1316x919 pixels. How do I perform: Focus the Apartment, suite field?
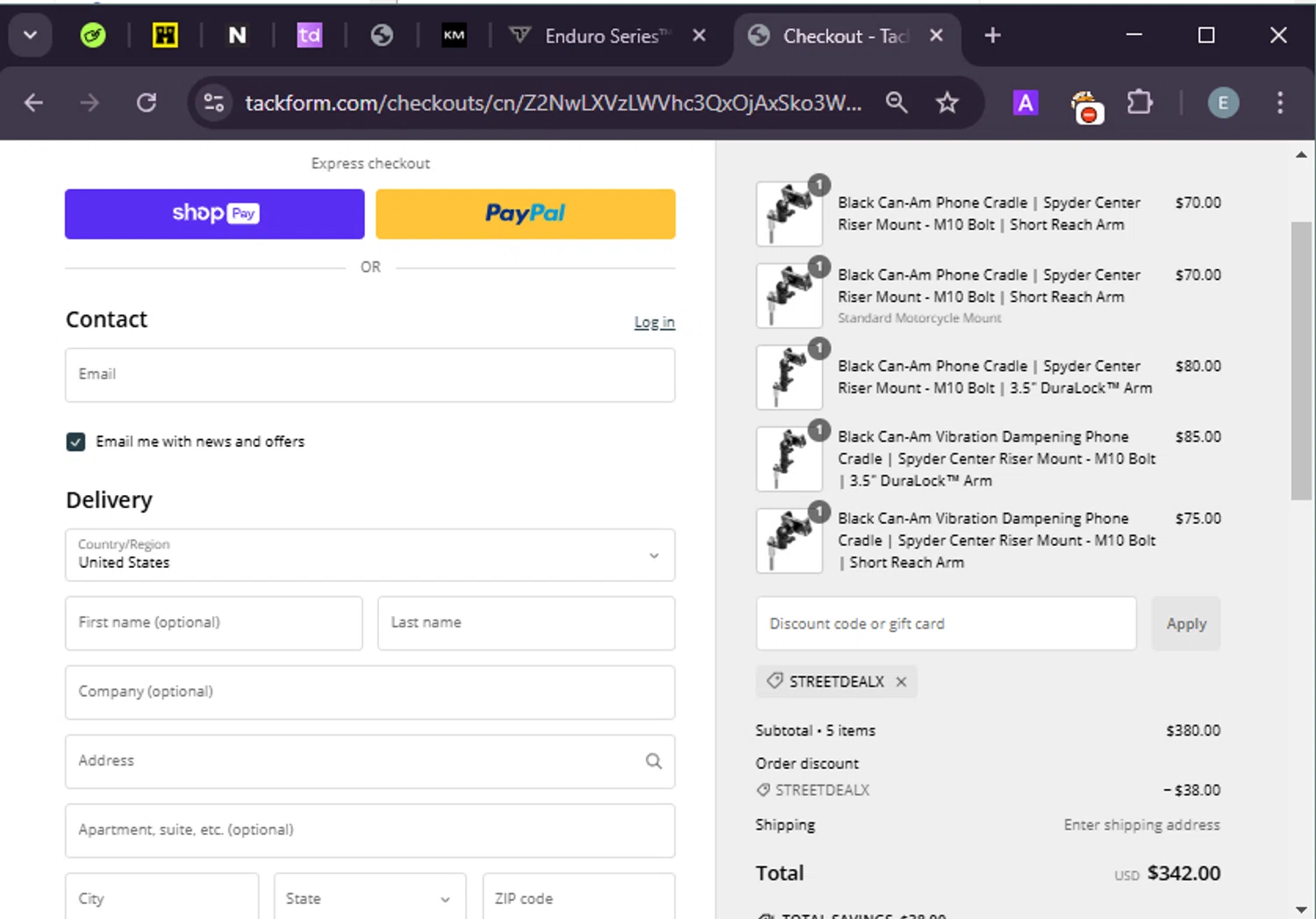coord(370,830)
